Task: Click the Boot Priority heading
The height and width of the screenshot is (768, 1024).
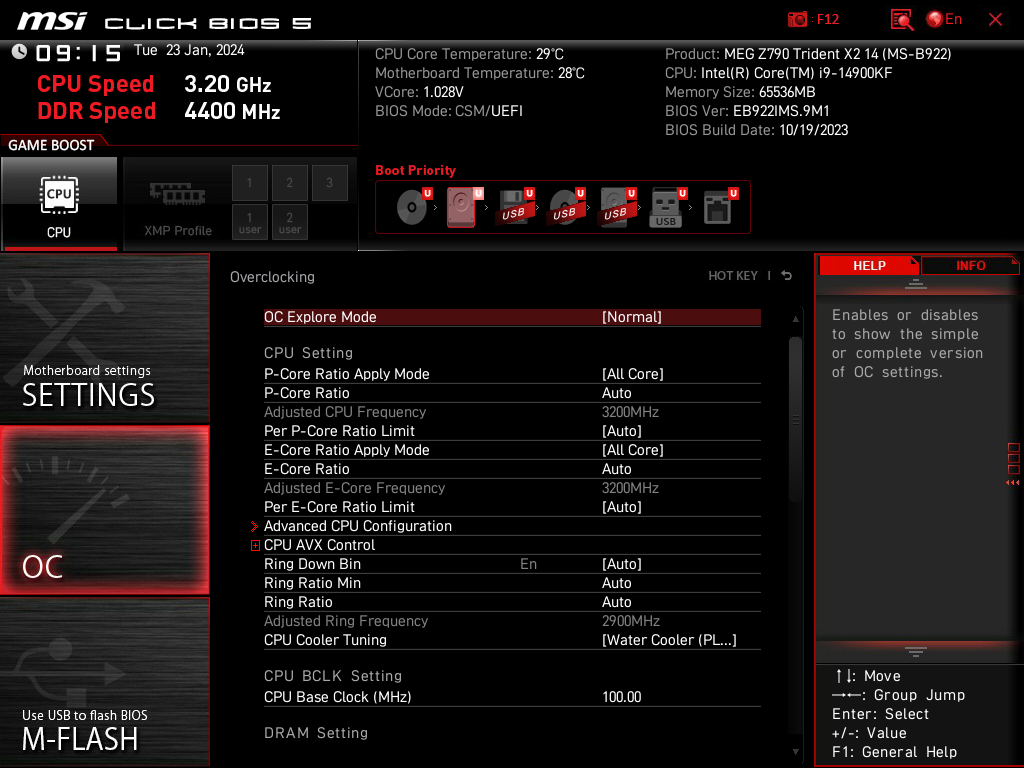Action: (415, 170)
